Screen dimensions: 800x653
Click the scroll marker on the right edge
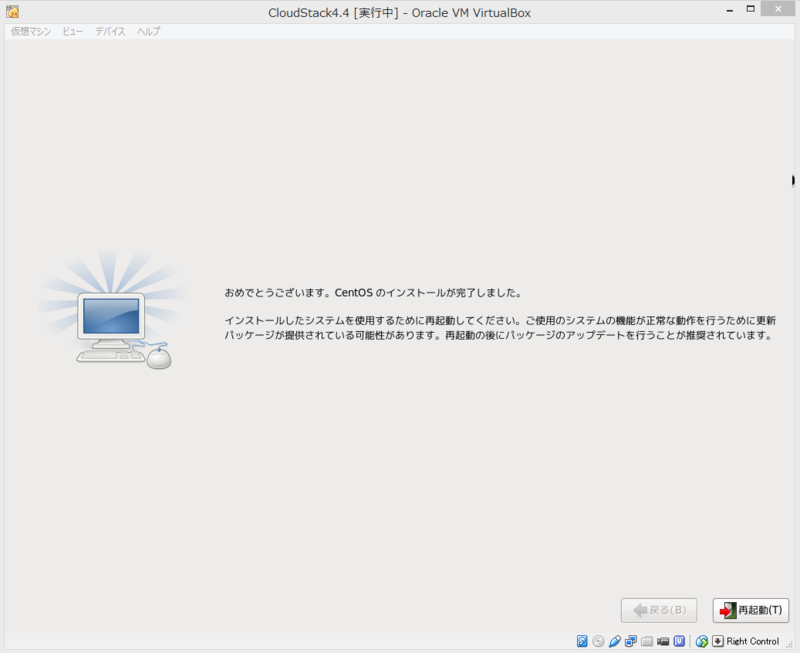coord(794,182)
